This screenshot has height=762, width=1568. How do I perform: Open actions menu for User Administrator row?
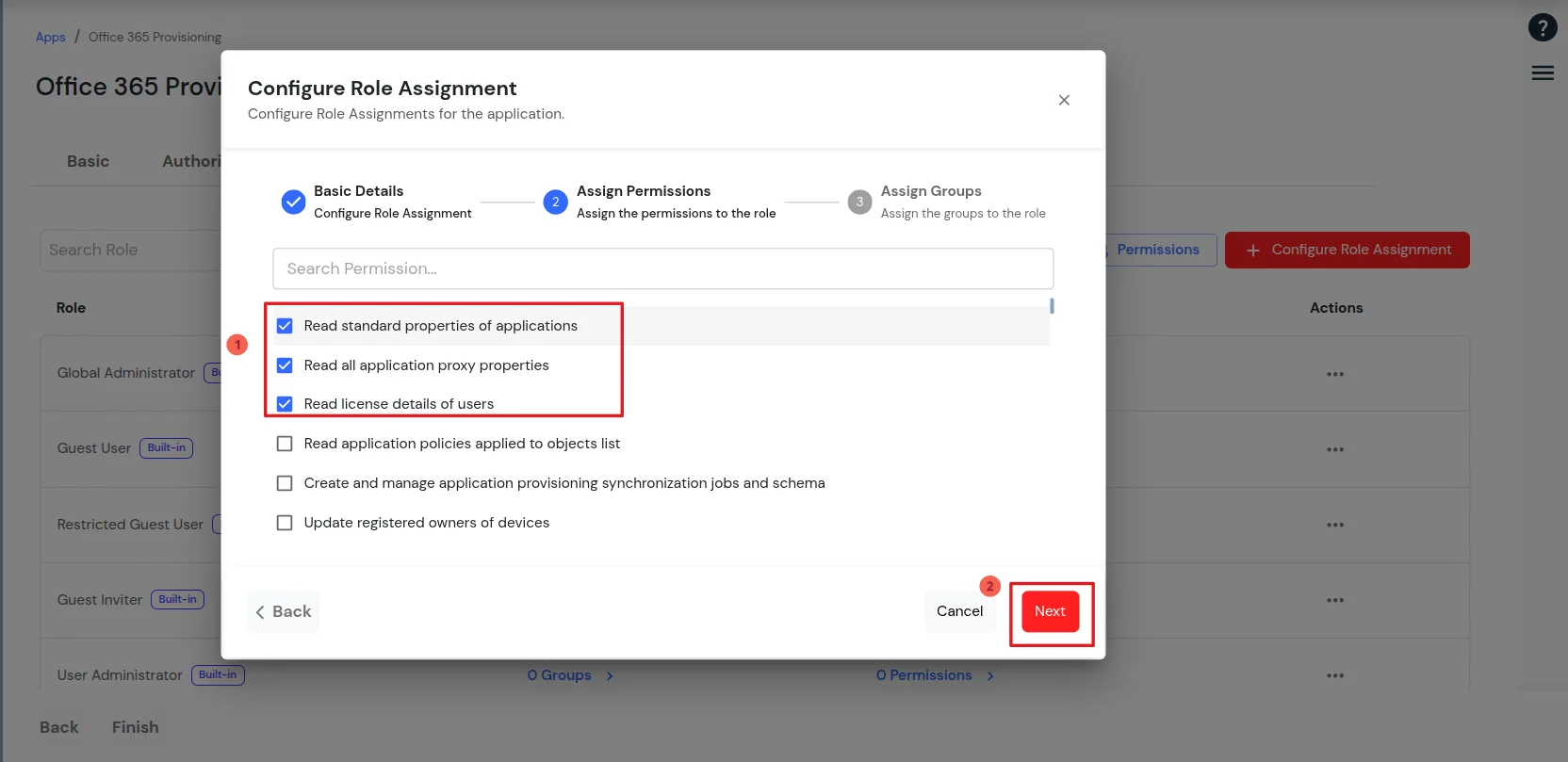pyautogui.click(x=1335, y=675)
